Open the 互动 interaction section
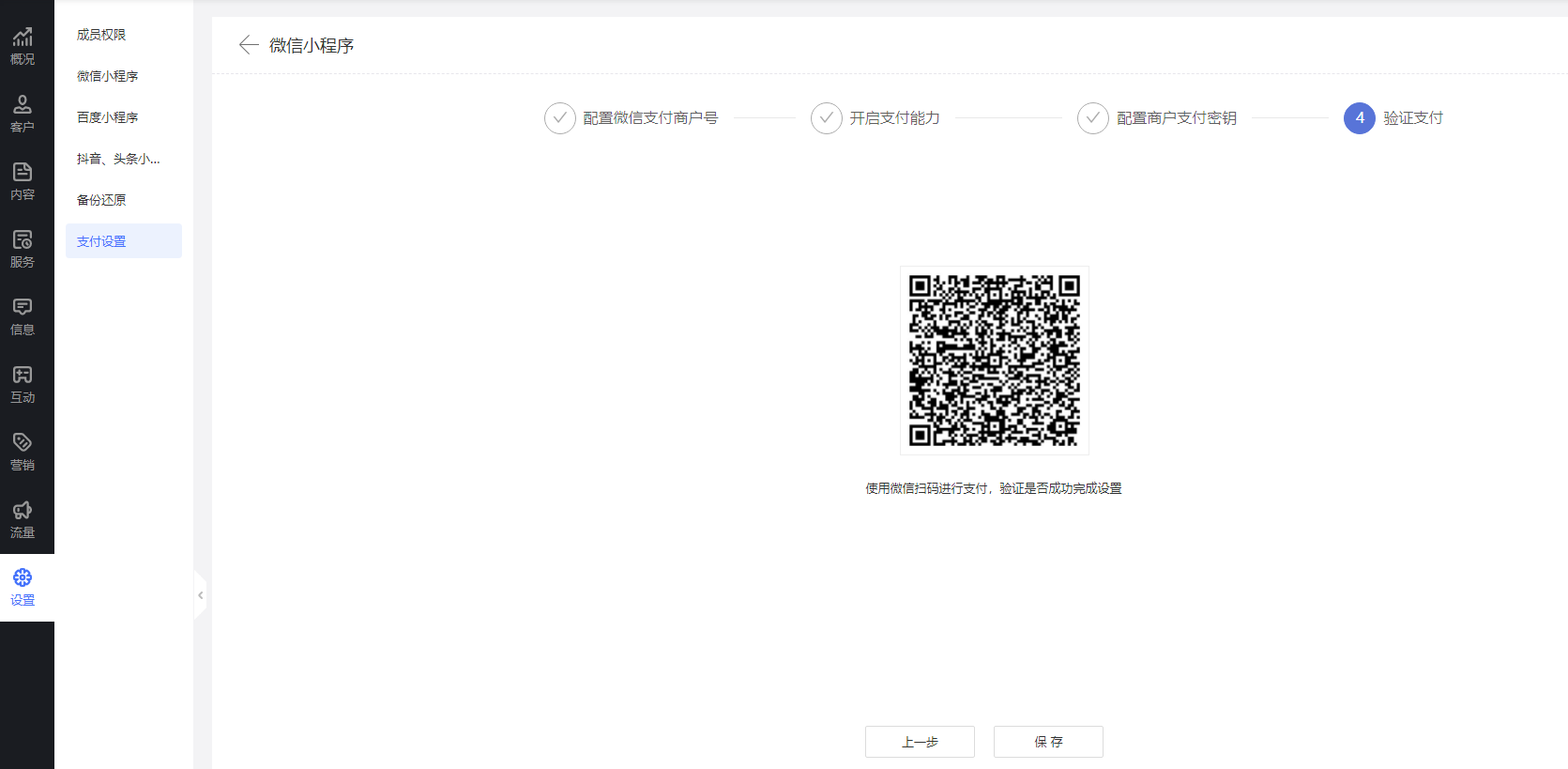This screenshot has height=769, width=1568. point(23,385)
